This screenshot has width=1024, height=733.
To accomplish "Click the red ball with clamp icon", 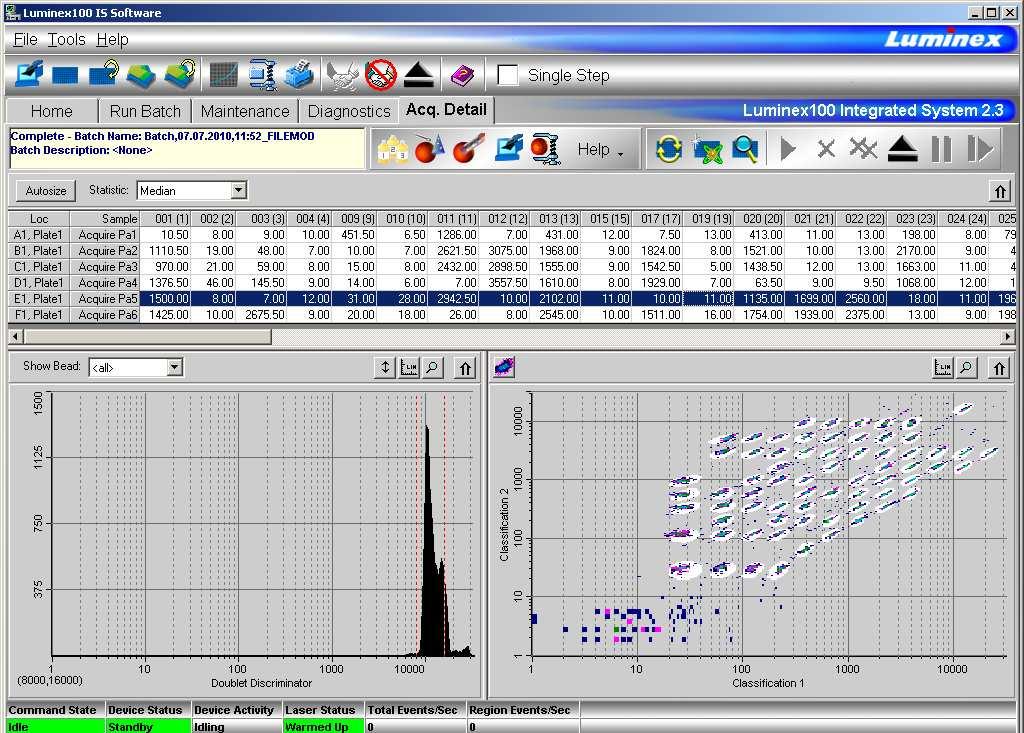I will coord(546,149).
